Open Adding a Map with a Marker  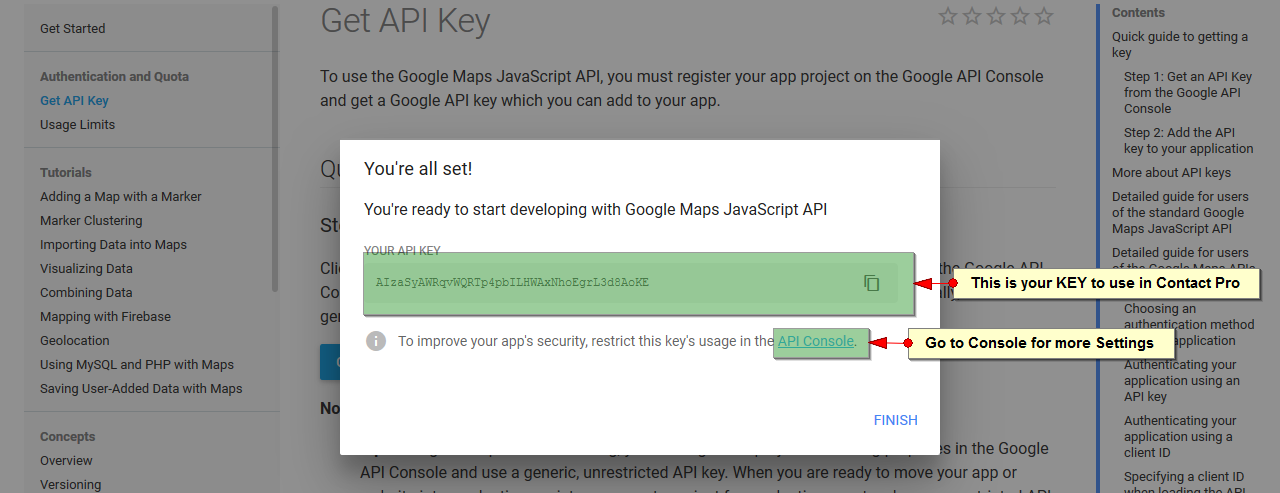tap(121, 196)
